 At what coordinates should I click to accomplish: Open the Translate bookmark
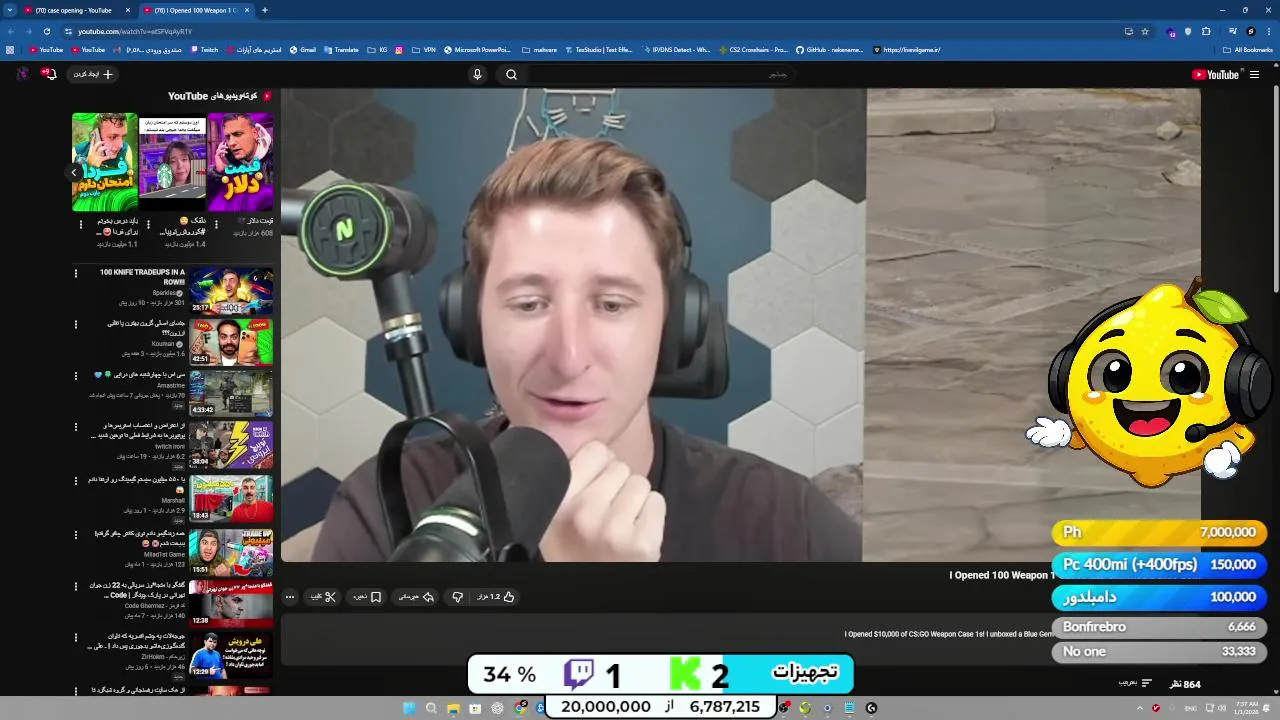point(341,49)
